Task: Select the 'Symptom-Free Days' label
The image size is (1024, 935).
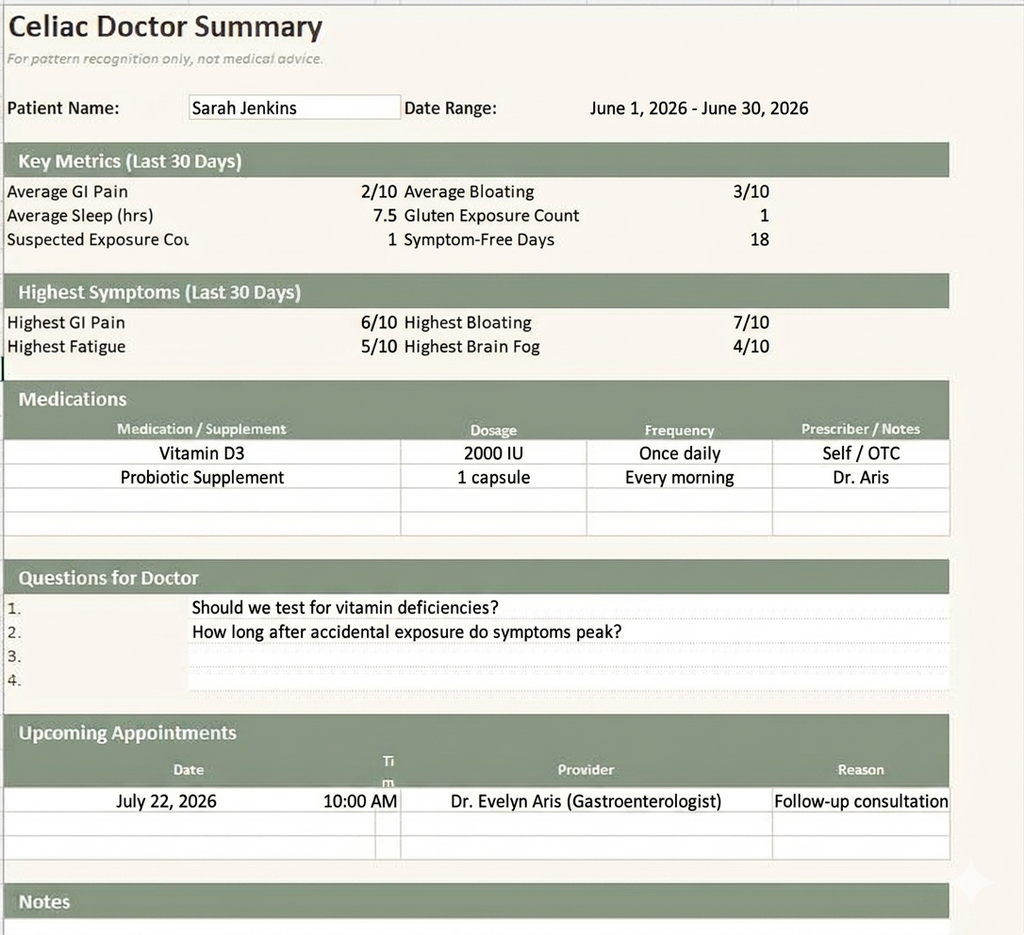Action: (x=479, y=240)
